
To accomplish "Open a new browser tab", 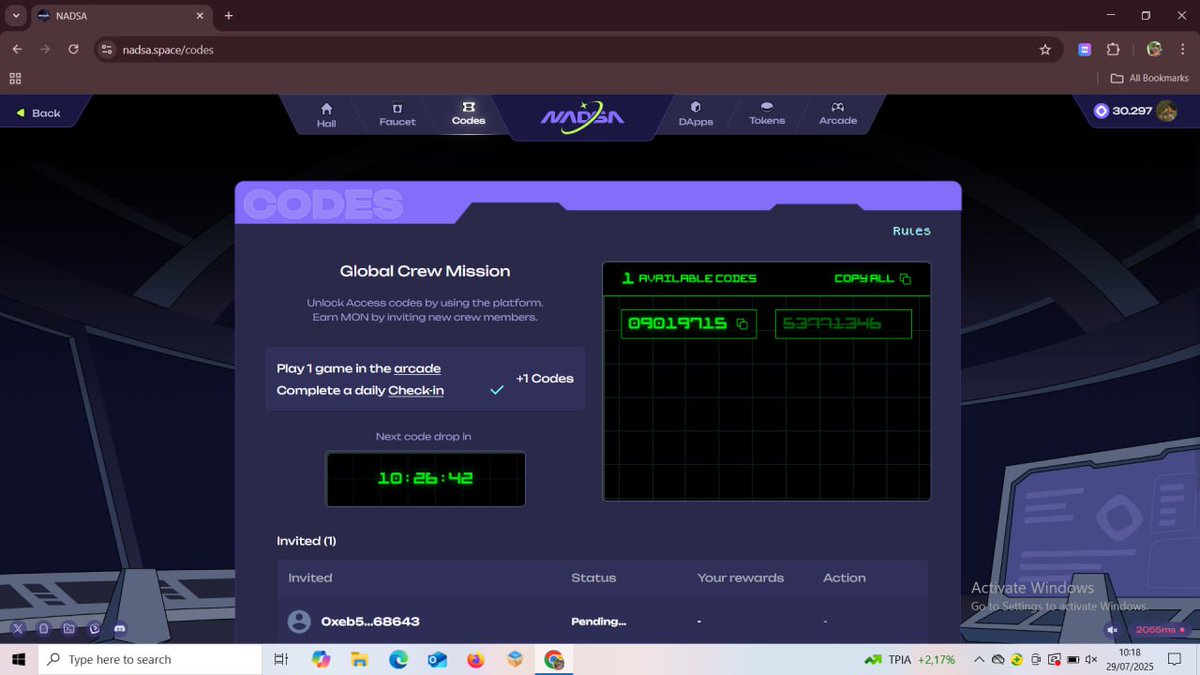I will pyautogui.click(x=229, y=16).
